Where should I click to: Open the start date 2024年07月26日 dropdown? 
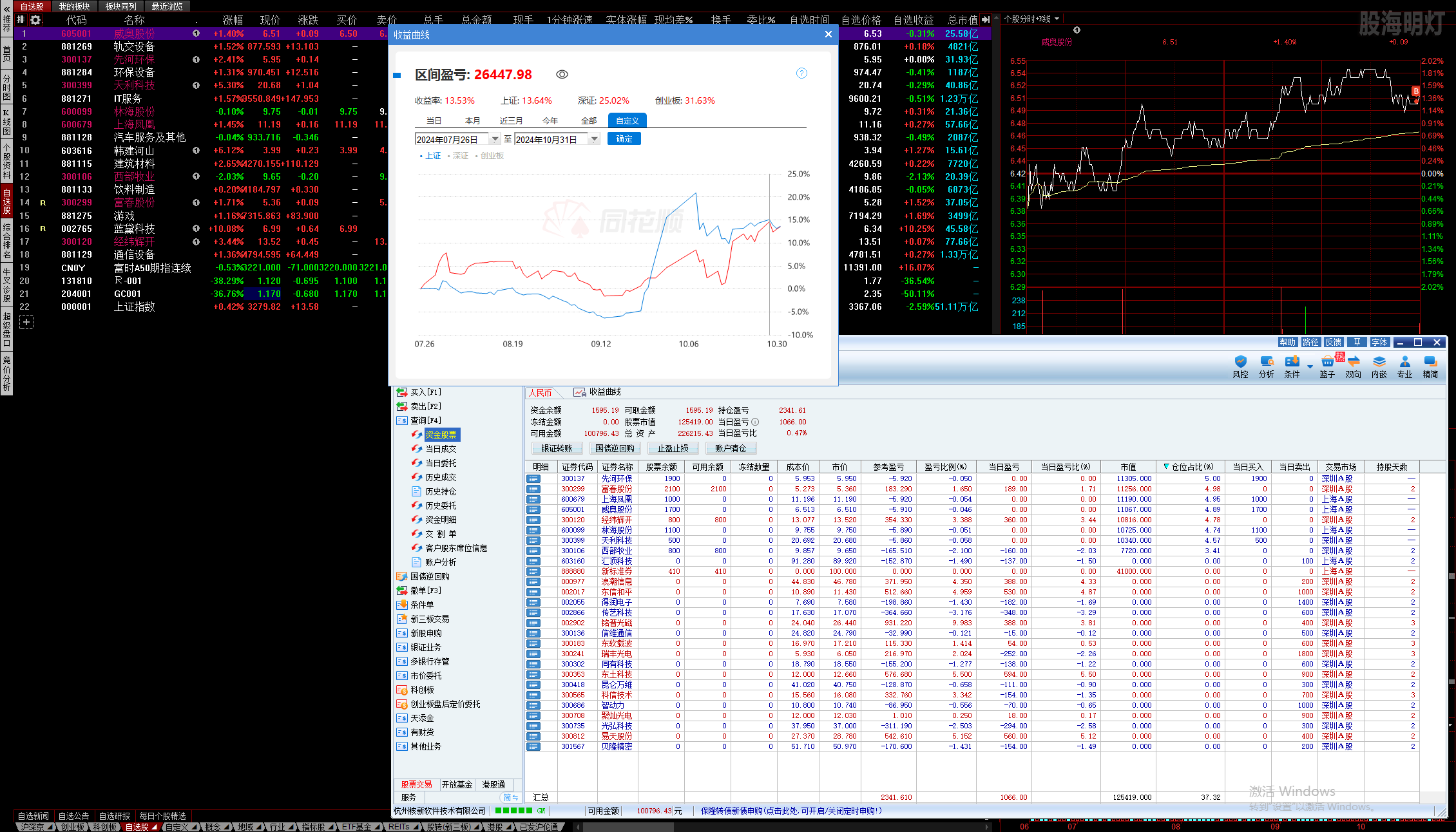click(495, 139)
